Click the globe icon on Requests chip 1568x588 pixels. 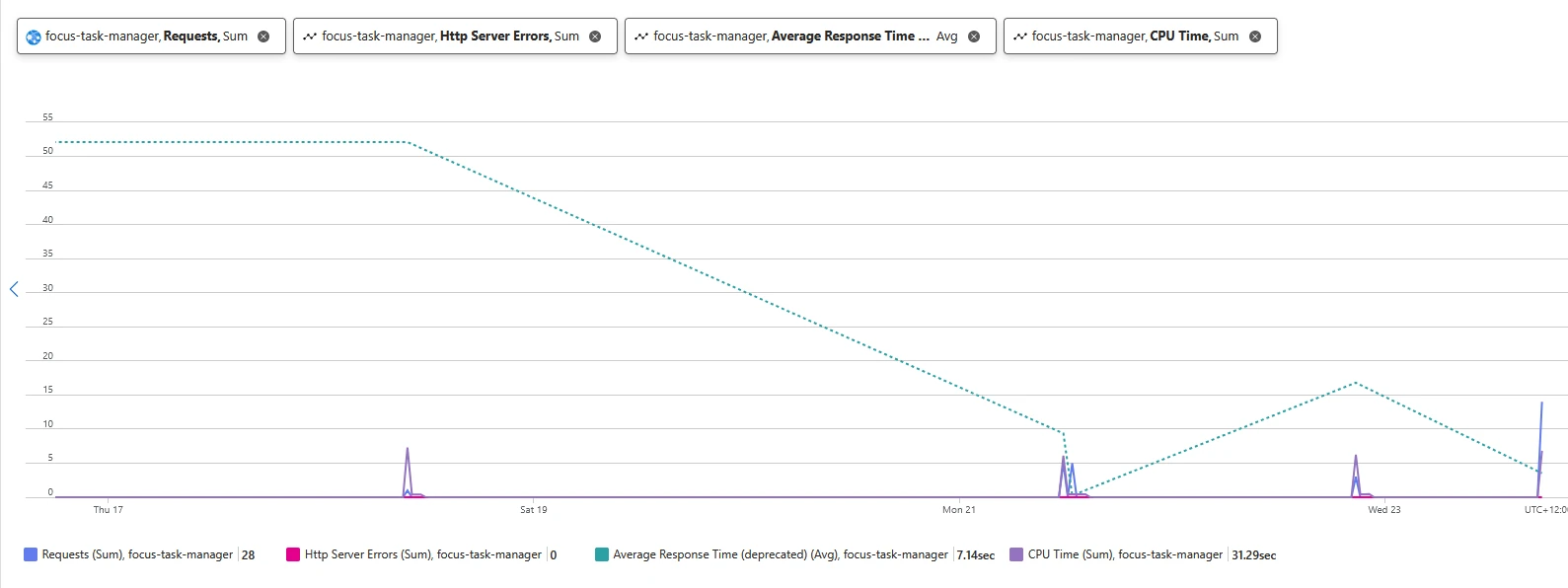click(x=34, y=37)
